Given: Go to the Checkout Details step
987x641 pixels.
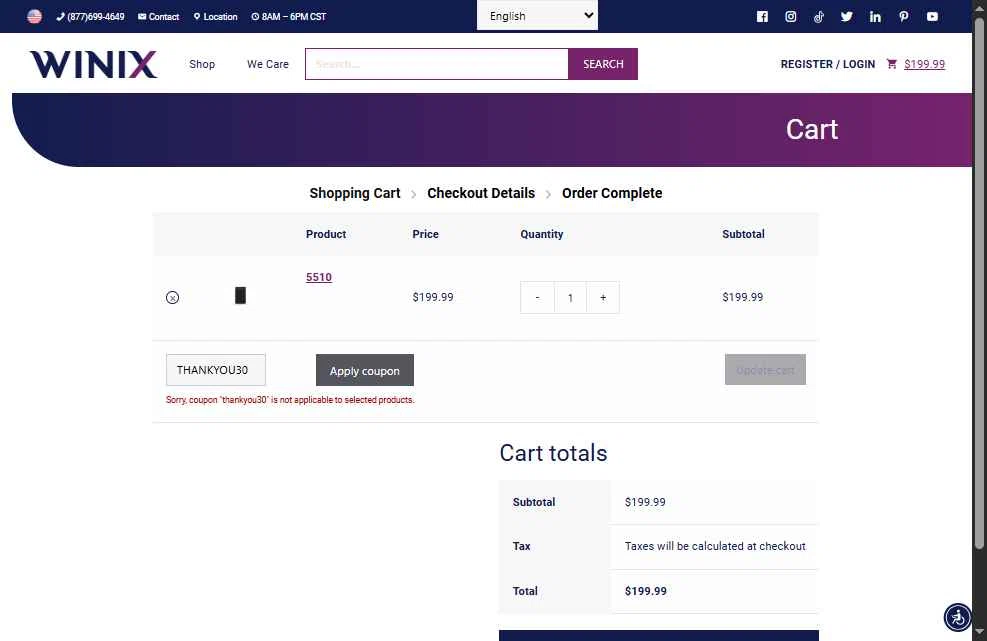Looking at the screenshot, I should 481,193.
